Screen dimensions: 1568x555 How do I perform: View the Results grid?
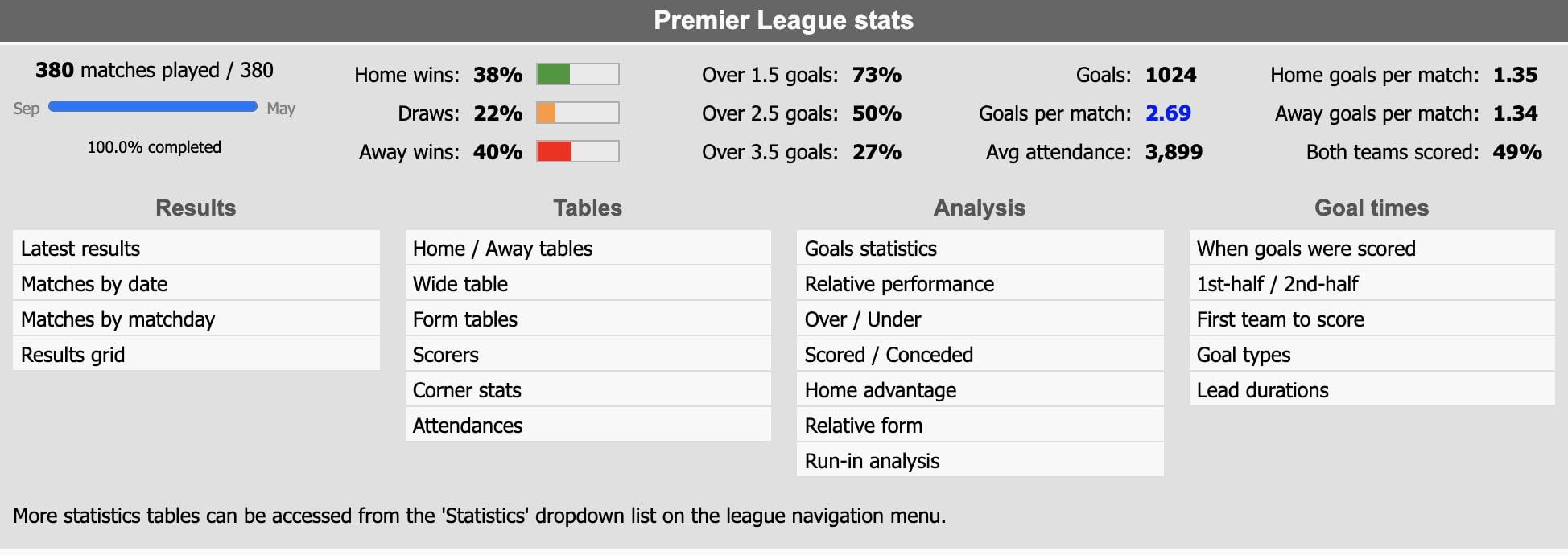tap(196, 354)
